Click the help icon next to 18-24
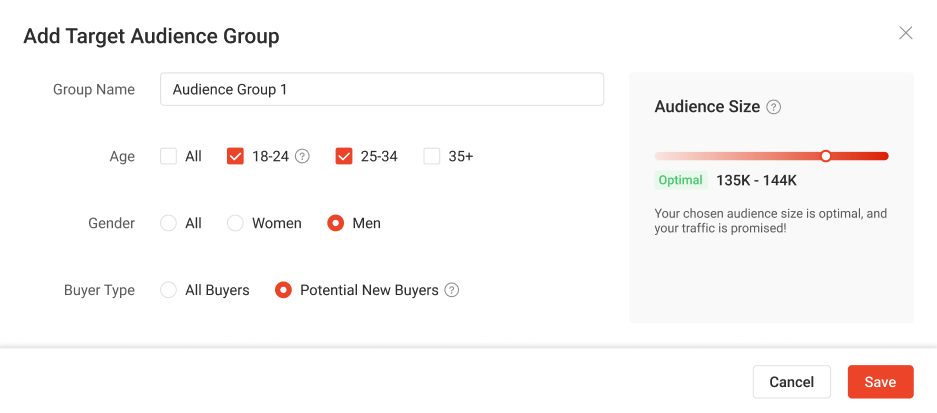 (x=302, y=157)
